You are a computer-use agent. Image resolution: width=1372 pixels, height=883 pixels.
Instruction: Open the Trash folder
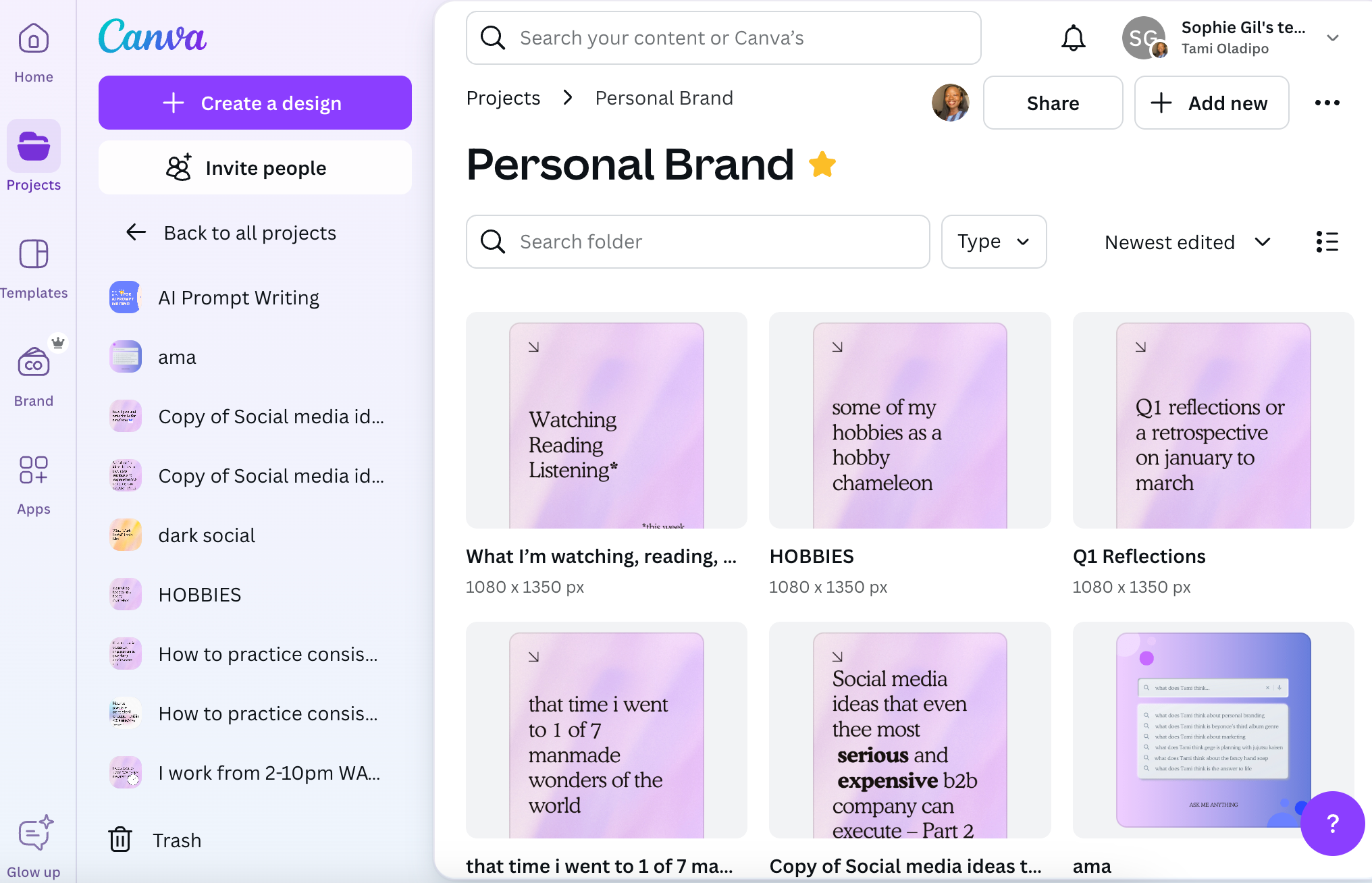click(x=155, y=840)
